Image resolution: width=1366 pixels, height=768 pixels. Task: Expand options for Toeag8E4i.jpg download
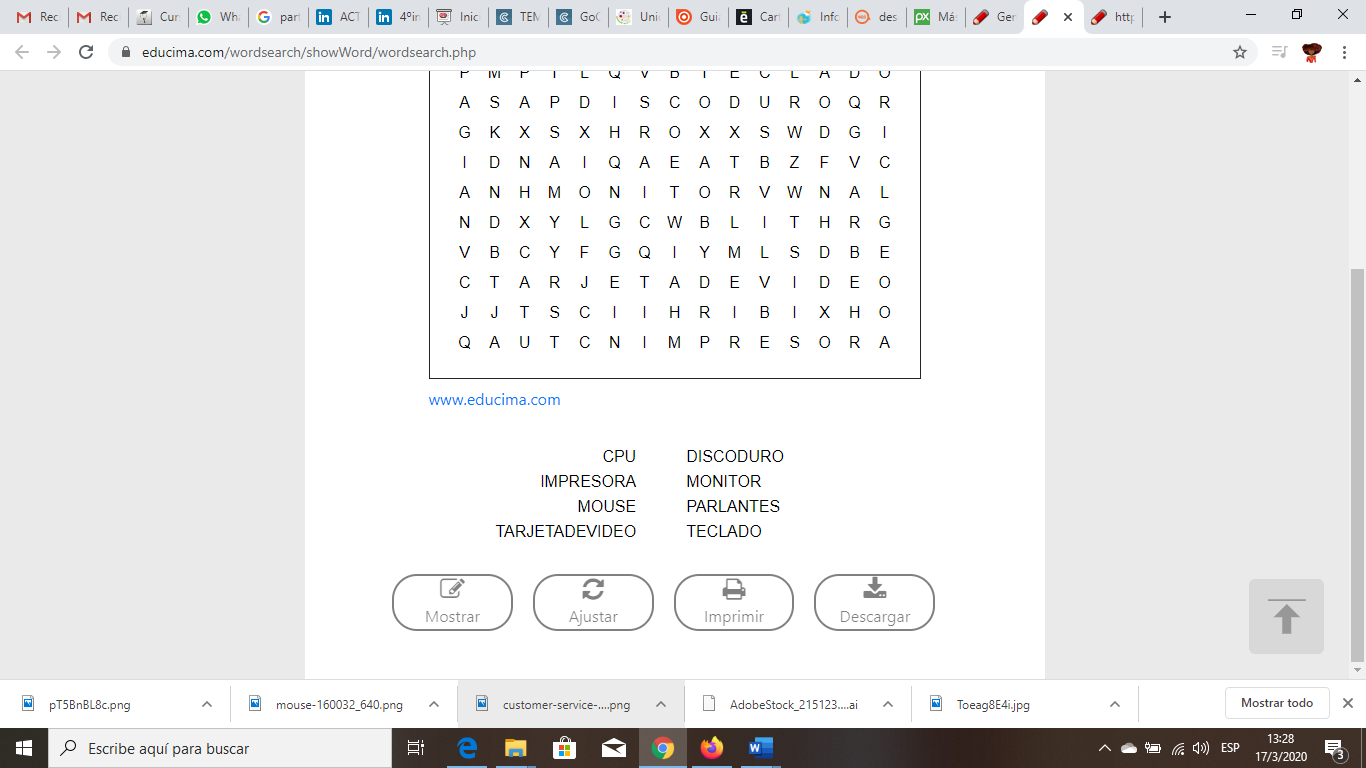(x=1115, y=704)
